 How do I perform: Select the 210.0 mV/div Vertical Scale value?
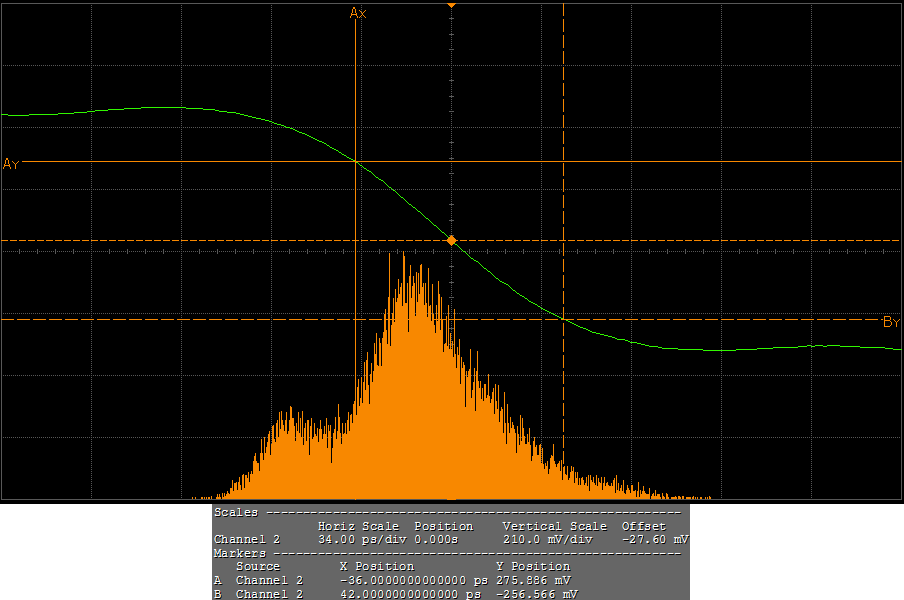(x=548, y=539)
